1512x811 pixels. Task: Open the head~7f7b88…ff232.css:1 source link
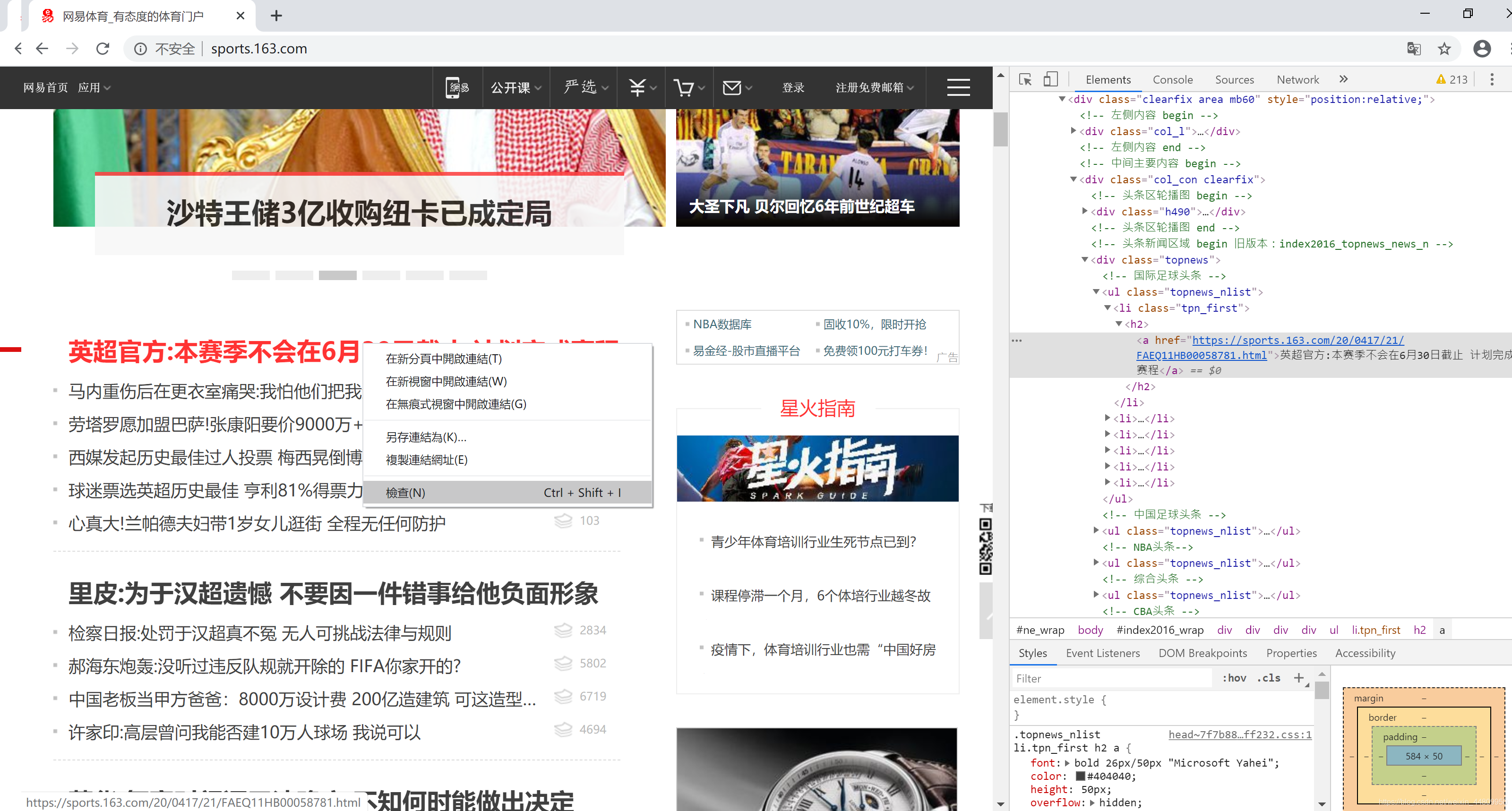[1239, 734]
